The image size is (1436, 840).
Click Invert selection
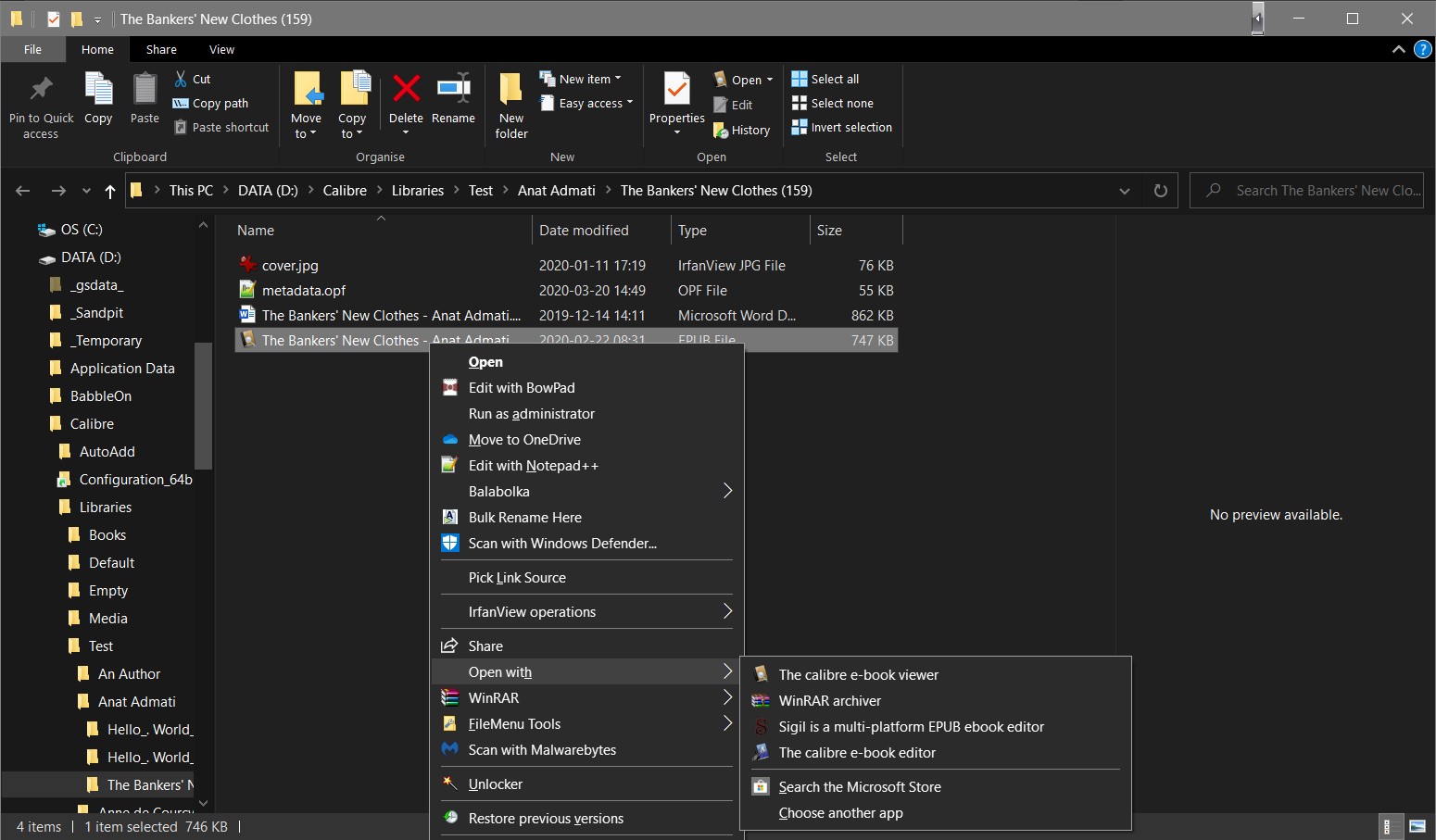(x=842, y=127)
